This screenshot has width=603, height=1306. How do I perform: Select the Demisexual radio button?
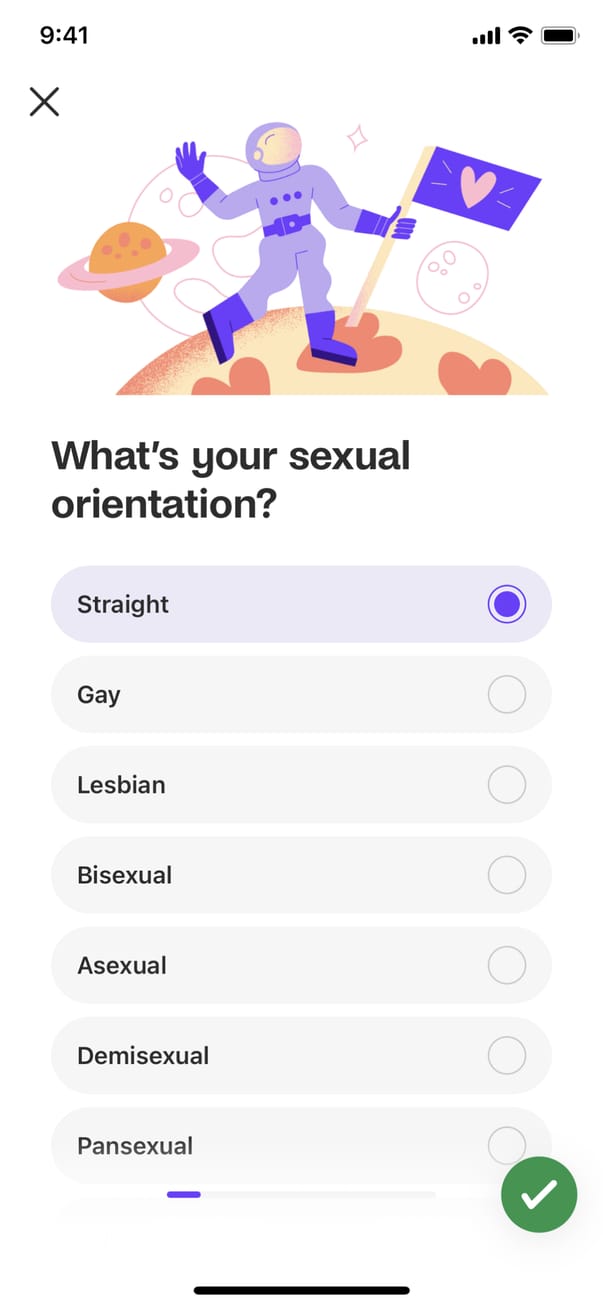507,1055
